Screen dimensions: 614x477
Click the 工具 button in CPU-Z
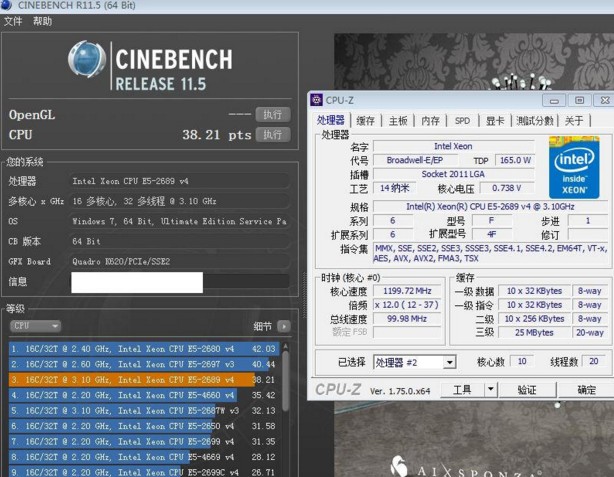pyautogui.click(x=462, y=390)
